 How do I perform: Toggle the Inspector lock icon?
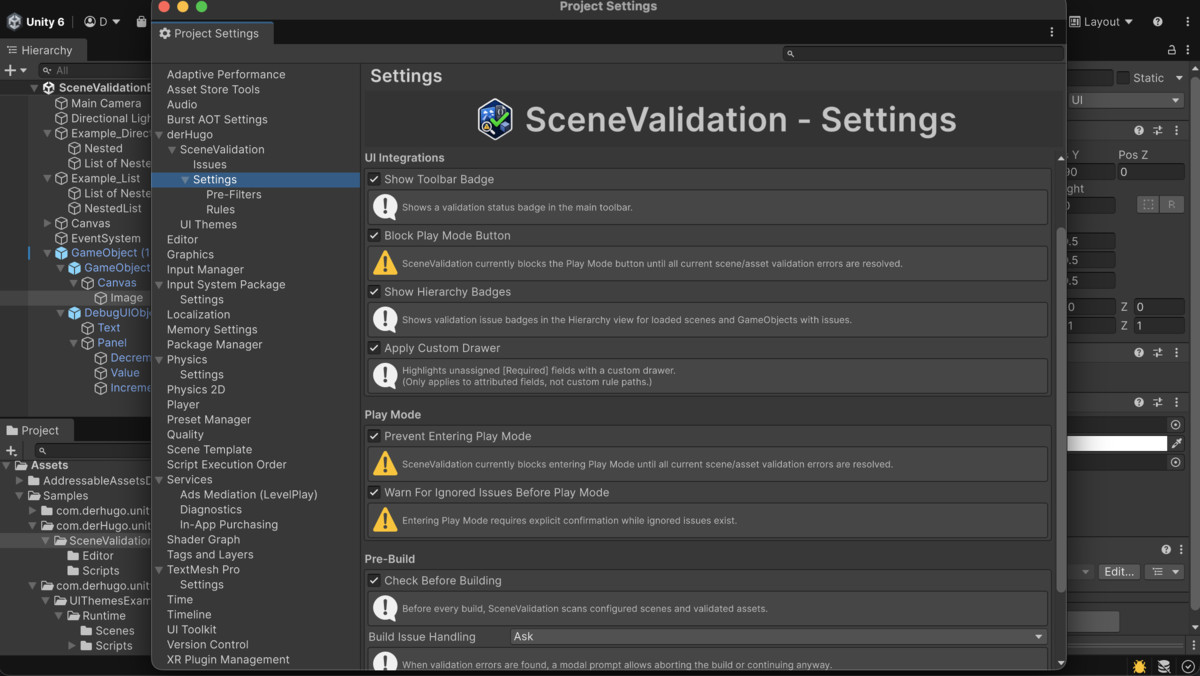click(x=1172, y=49)
